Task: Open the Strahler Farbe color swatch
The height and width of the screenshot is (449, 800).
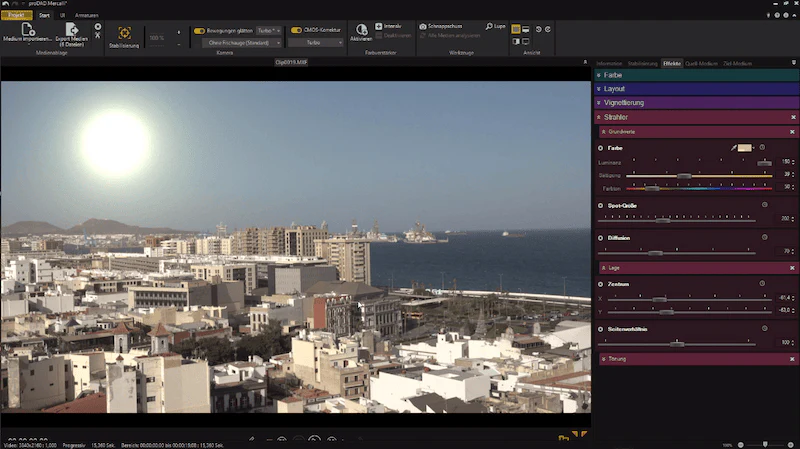Action: click(x=744, y=148)
